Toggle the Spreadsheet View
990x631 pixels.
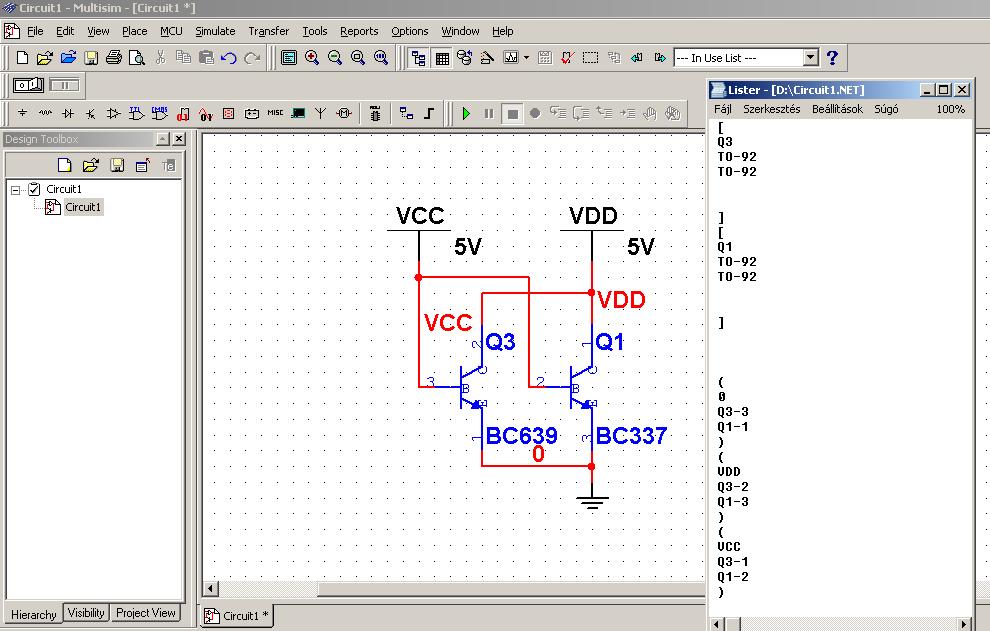coord(442,58)
